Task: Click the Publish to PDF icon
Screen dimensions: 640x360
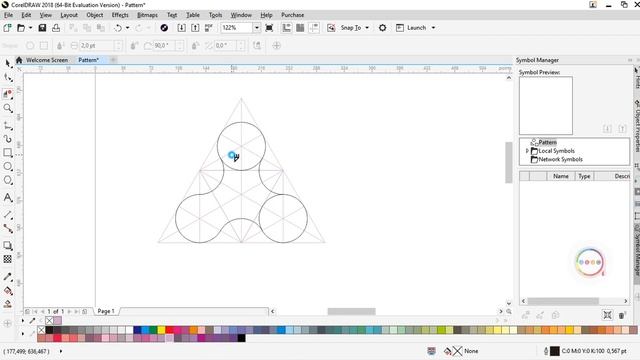Action: (209, 28)
